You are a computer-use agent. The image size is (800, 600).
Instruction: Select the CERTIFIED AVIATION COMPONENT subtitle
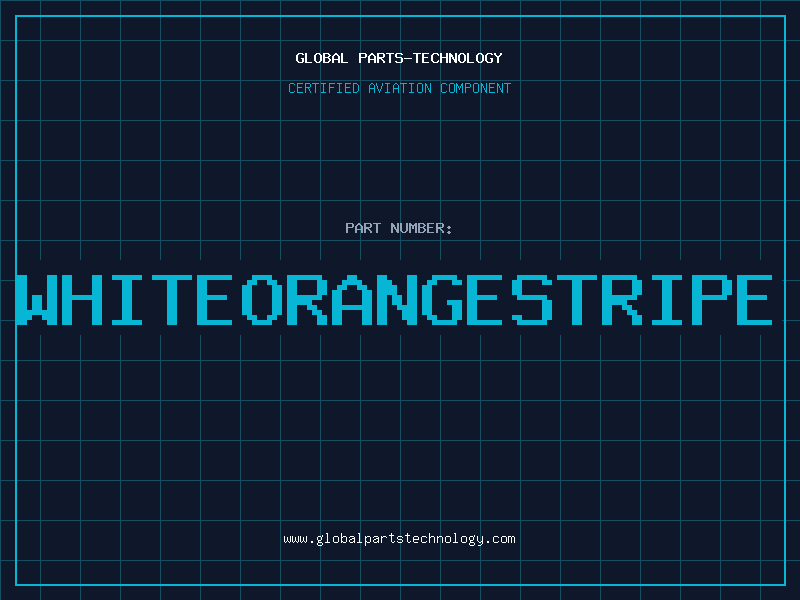click(x=399, y=88)
